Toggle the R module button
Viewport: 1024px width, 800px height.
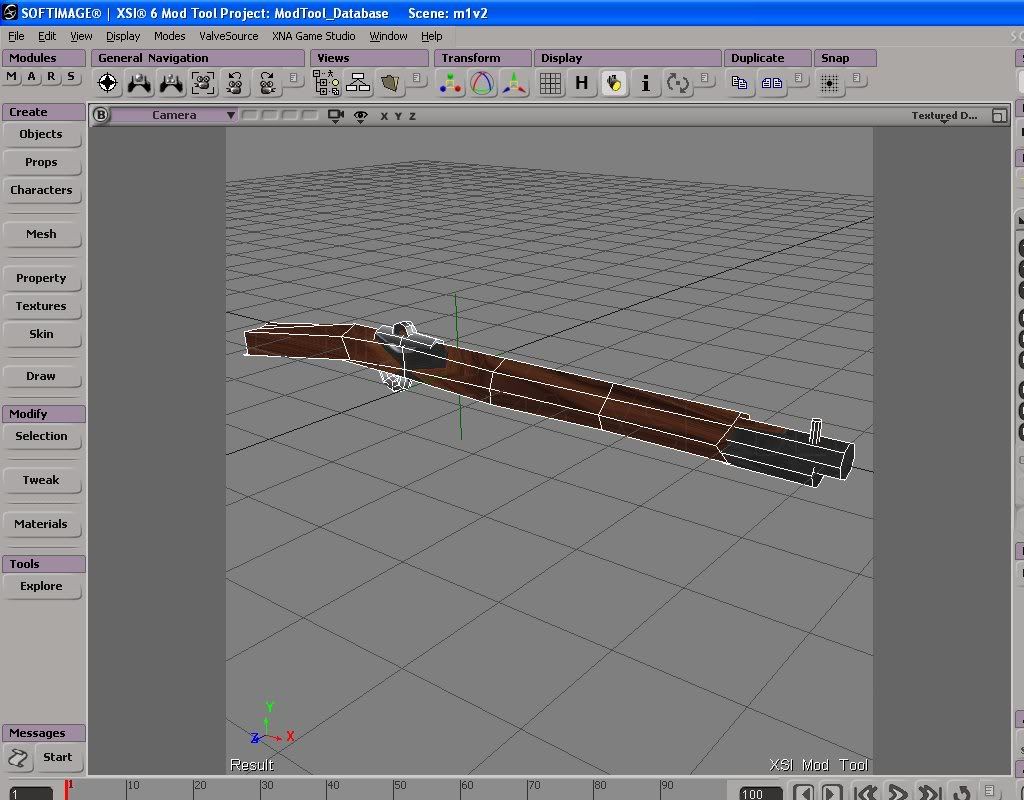51,77
